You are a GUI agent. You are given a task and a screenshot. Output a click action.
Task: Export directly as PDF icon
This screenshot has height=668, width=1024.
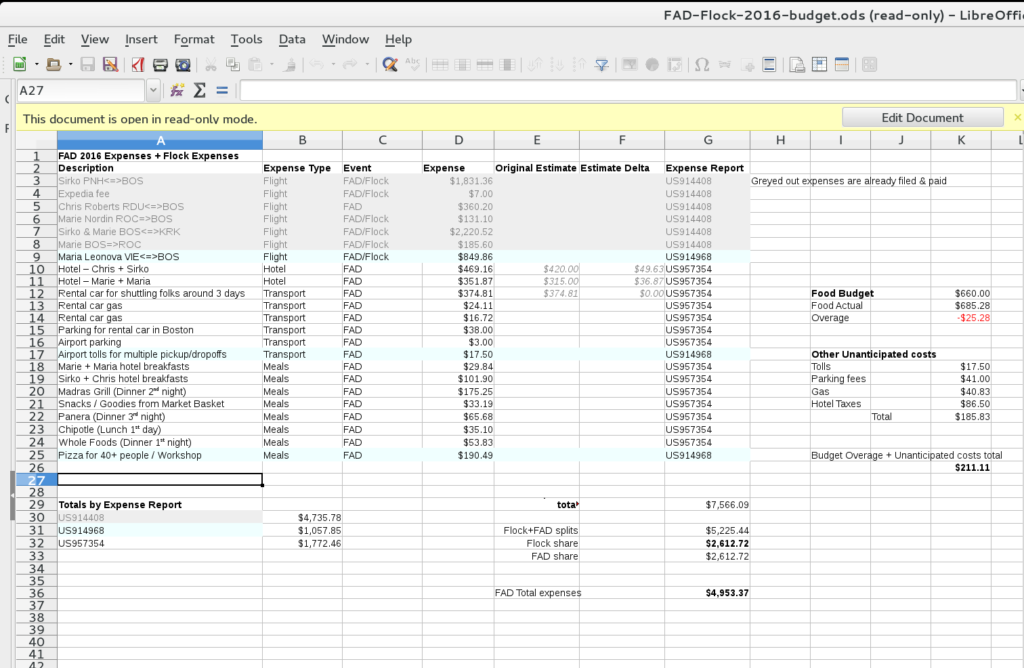(137, 65)
